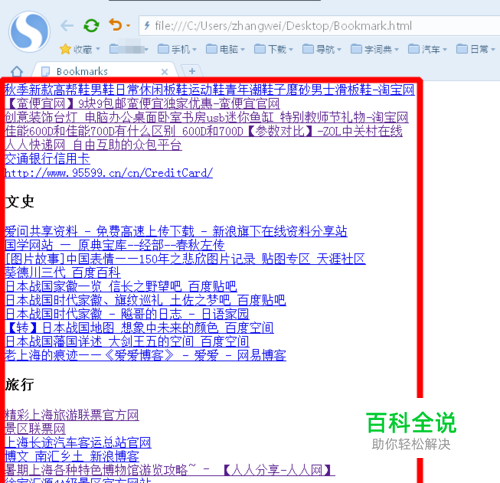Open the 日常 bookmark folder
Image resolution: width=500 pixels, height=483 pixels.
(x=476, y=49)
